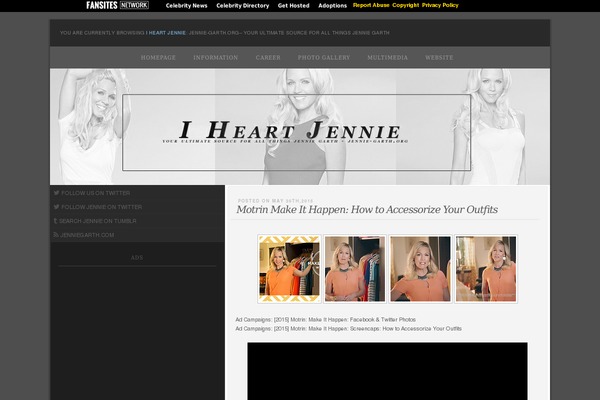The image size is (600, 400).
Task: Open Search Jennie on Tumblr link
Action: (98, 221)
